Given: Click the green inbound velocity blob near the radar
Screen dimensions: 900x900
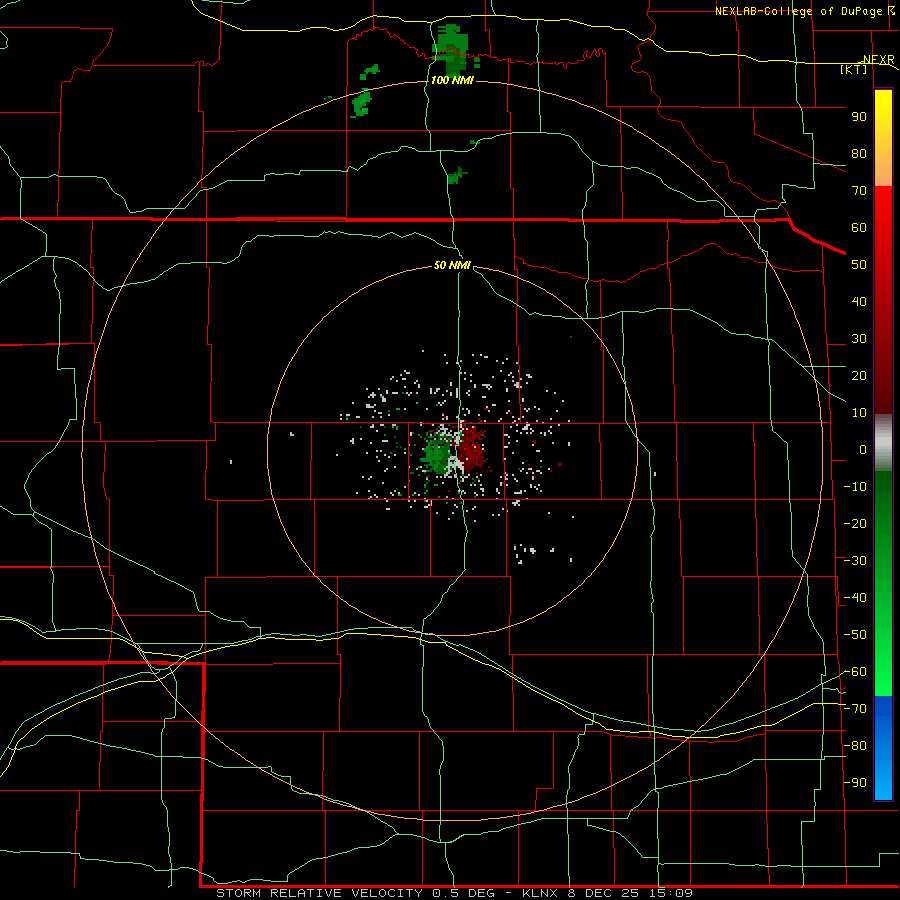Looking at the screenshot, I should 436,452.
